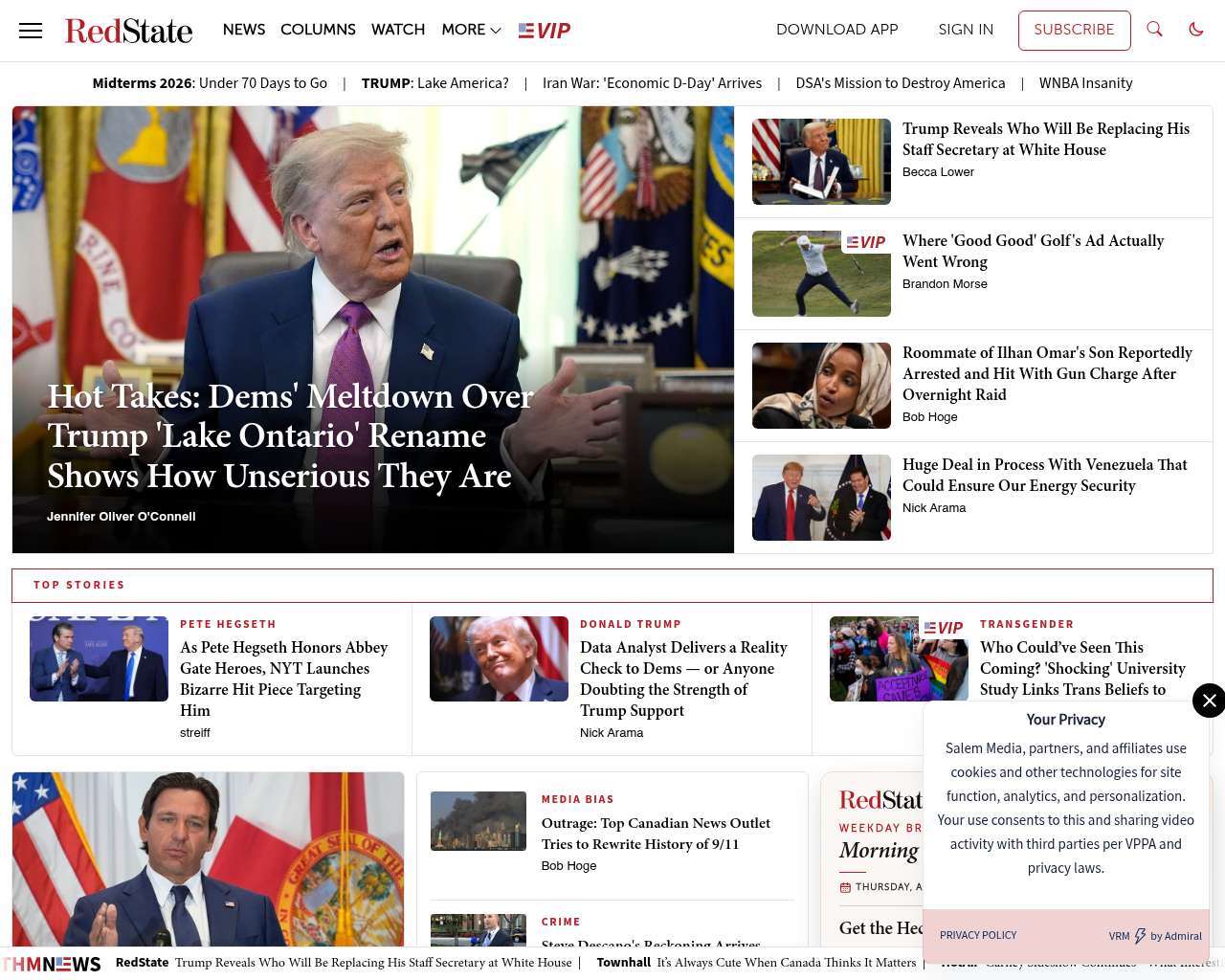Click the PETE HEGSETH category tag
The height and width of the screenshot is (980, 1225).
pos(228,624)
